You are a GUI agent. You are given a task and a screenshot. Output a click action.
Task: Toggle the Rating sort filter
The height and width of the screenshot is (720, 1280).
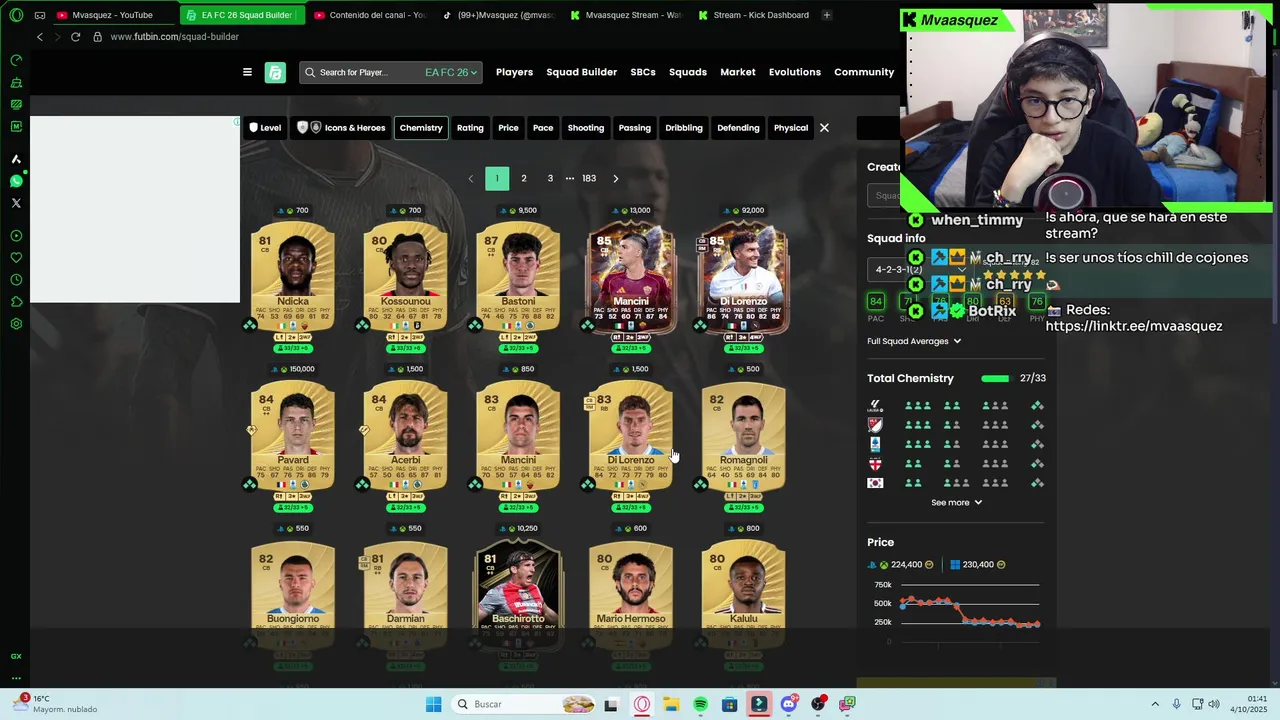pyautogui.click(x=470, y=128)
